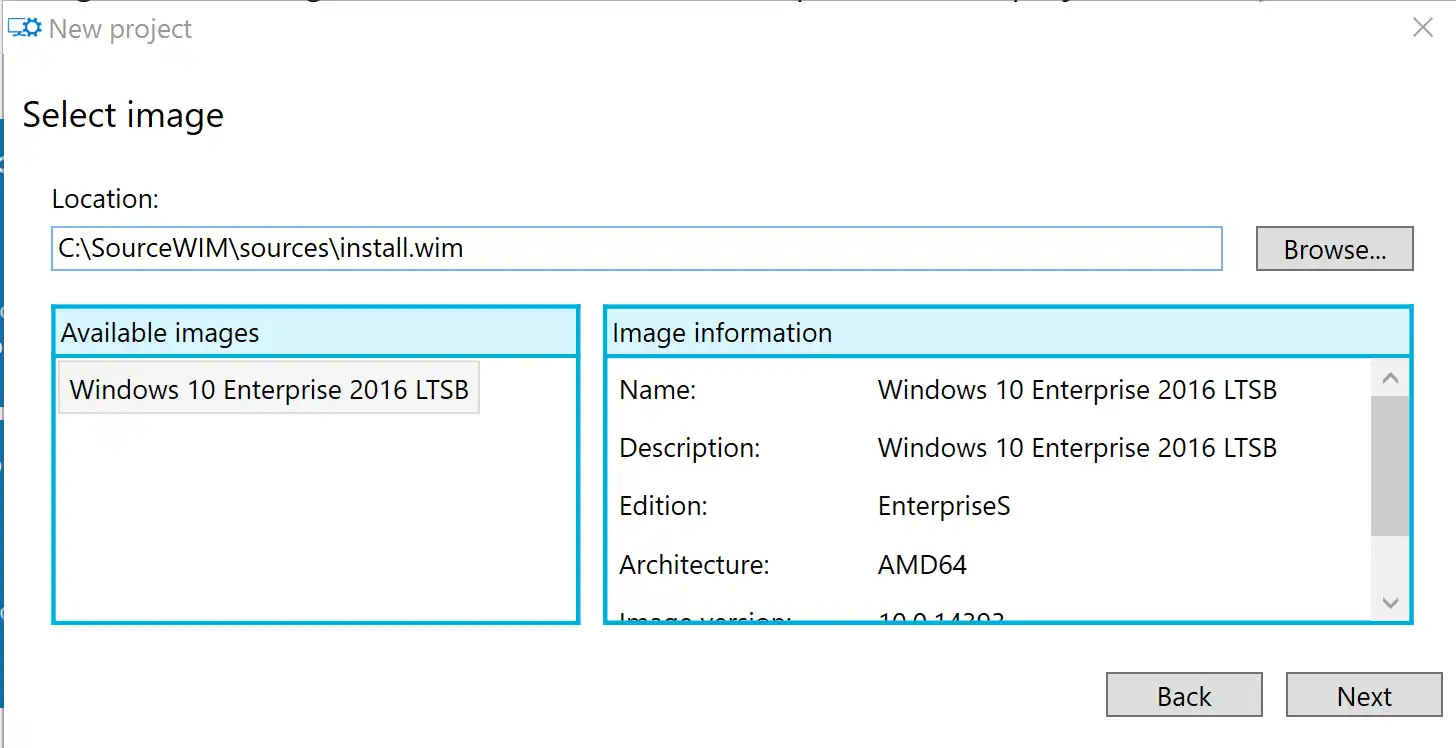Select Windows 10 Enterprise 2016 LTSB image
1456x748 pixels.
click(269, 389)
